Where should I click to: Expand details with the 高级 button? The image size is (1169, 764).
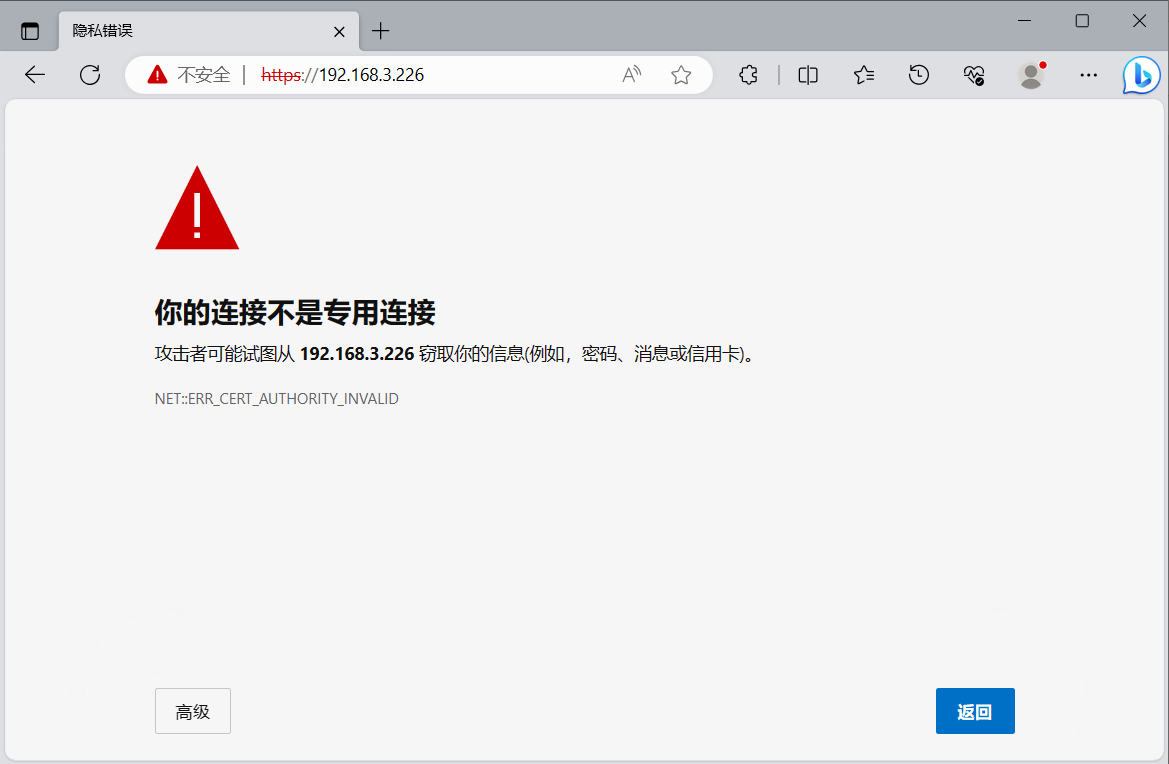pyautogui.click(x=193, y=711)
